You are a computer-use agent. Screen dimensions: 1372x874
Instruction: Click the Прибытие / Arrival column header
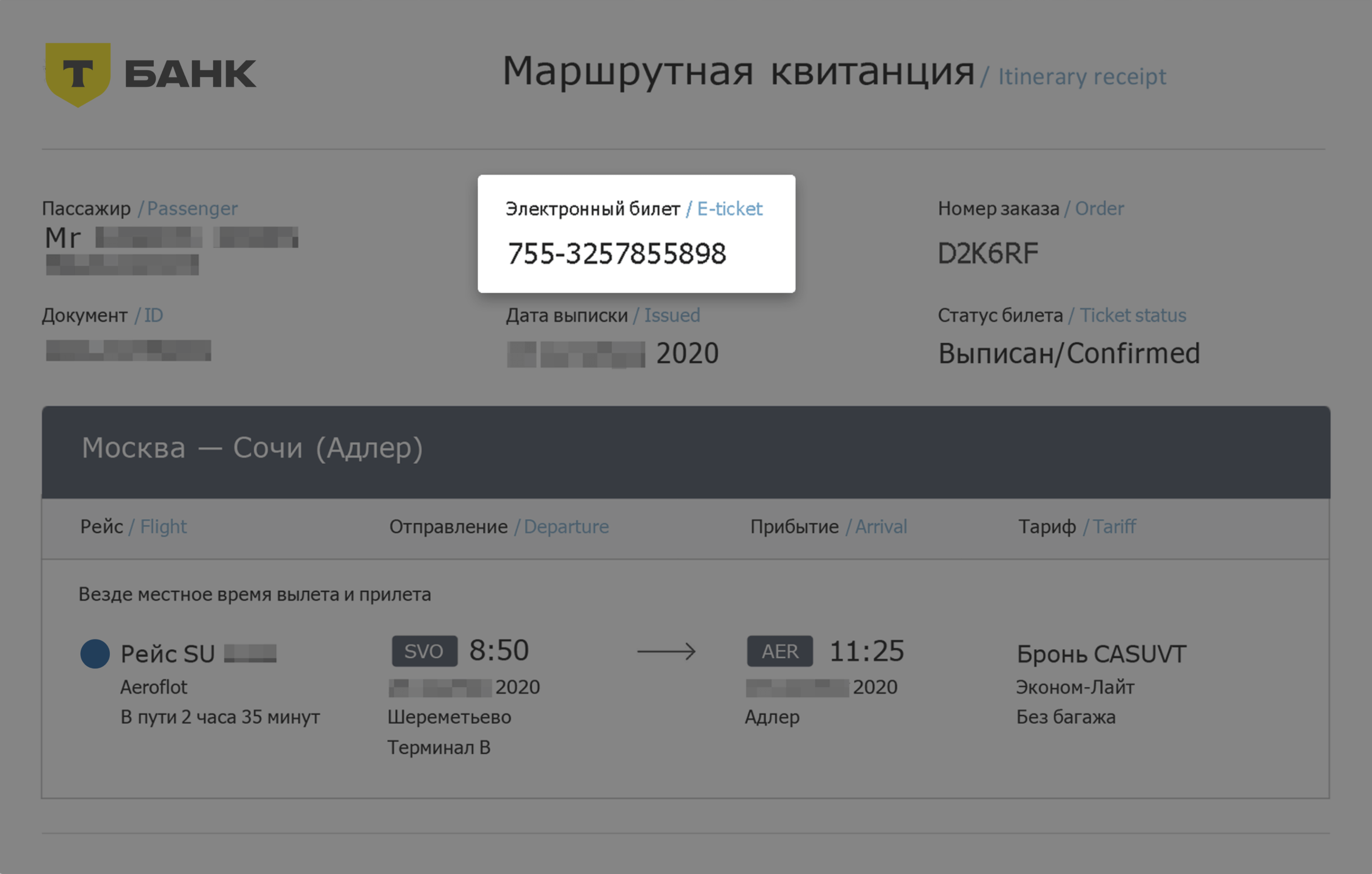[828, 526]
